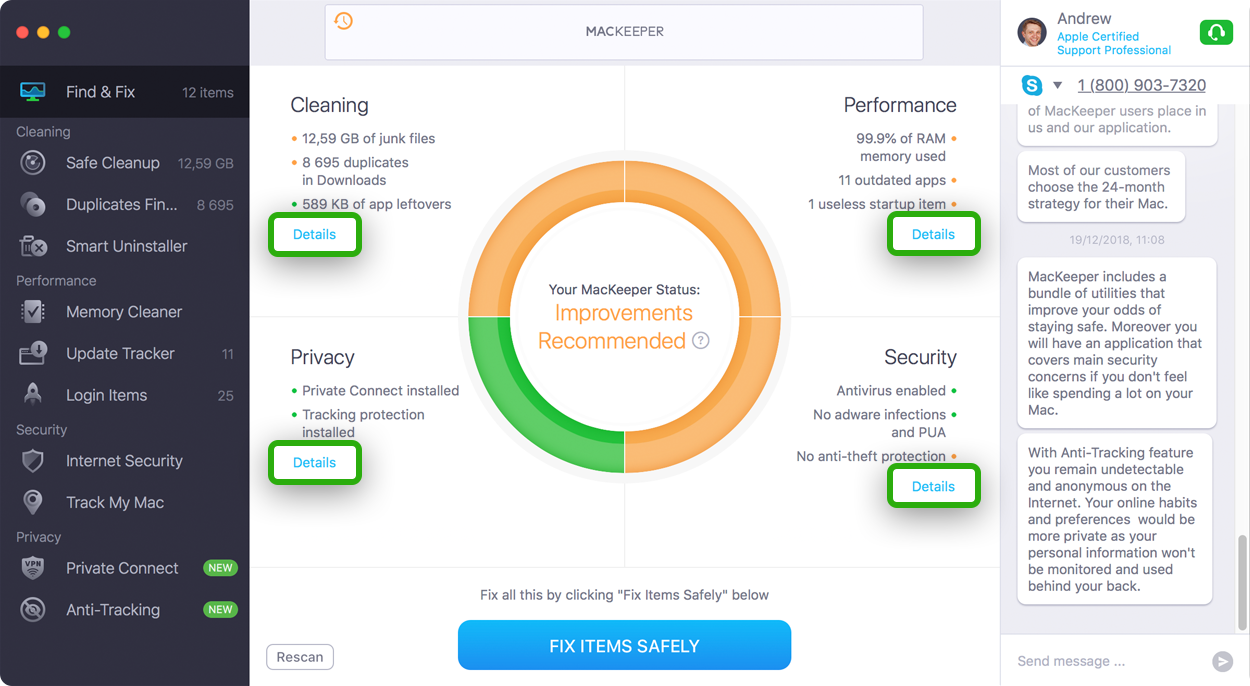Viewport: 1250px width, 686px height.
Task: Click the MACKEEPER title at the top
Action: pos(624,31)
